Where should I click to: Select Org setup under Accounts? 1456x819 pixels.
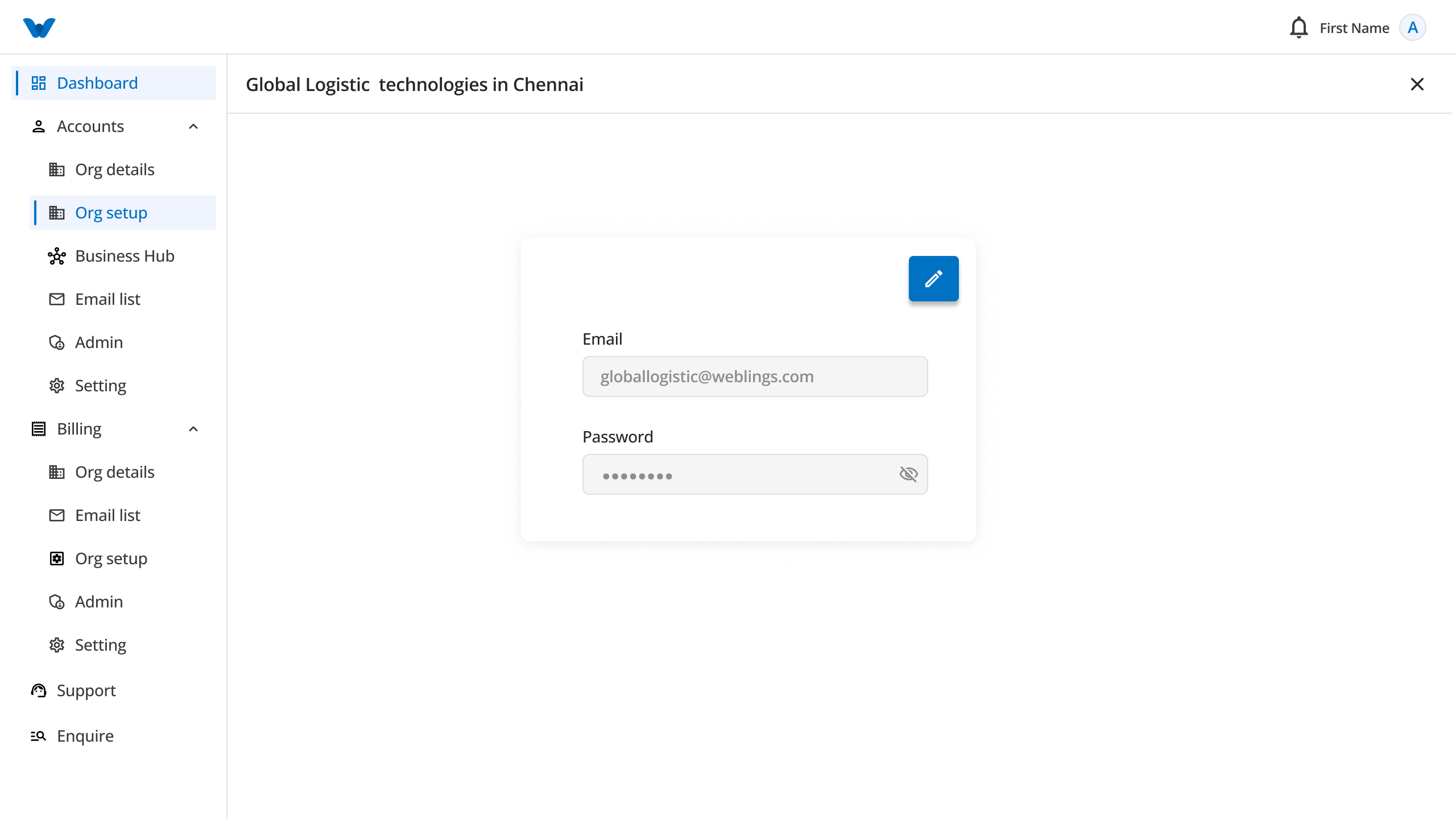coord(123,213)
